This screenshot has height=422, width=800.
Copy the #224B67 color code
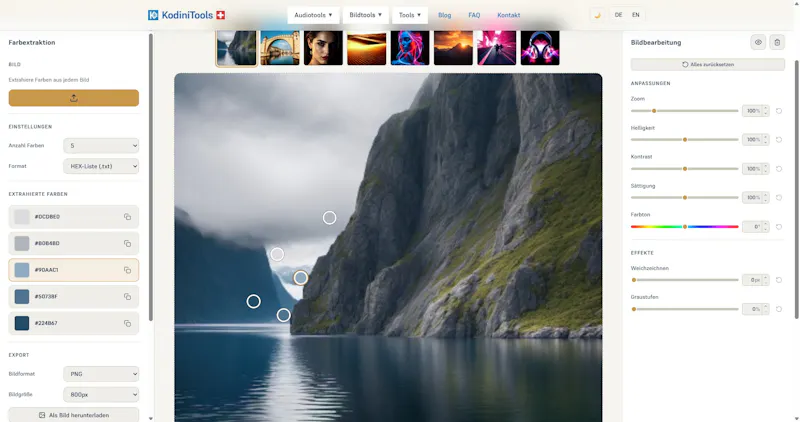(128, 323)
